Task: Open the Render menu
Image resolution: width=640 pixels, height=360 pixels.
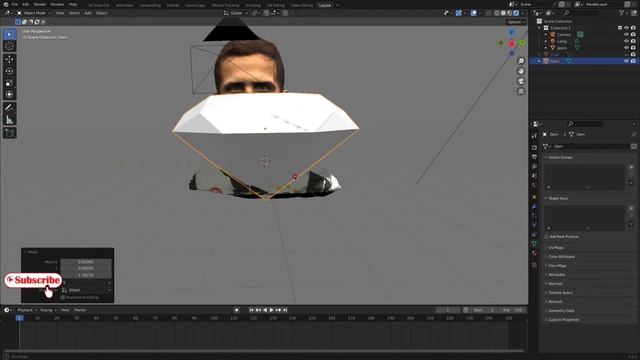Action: click(x=40, y=4)
